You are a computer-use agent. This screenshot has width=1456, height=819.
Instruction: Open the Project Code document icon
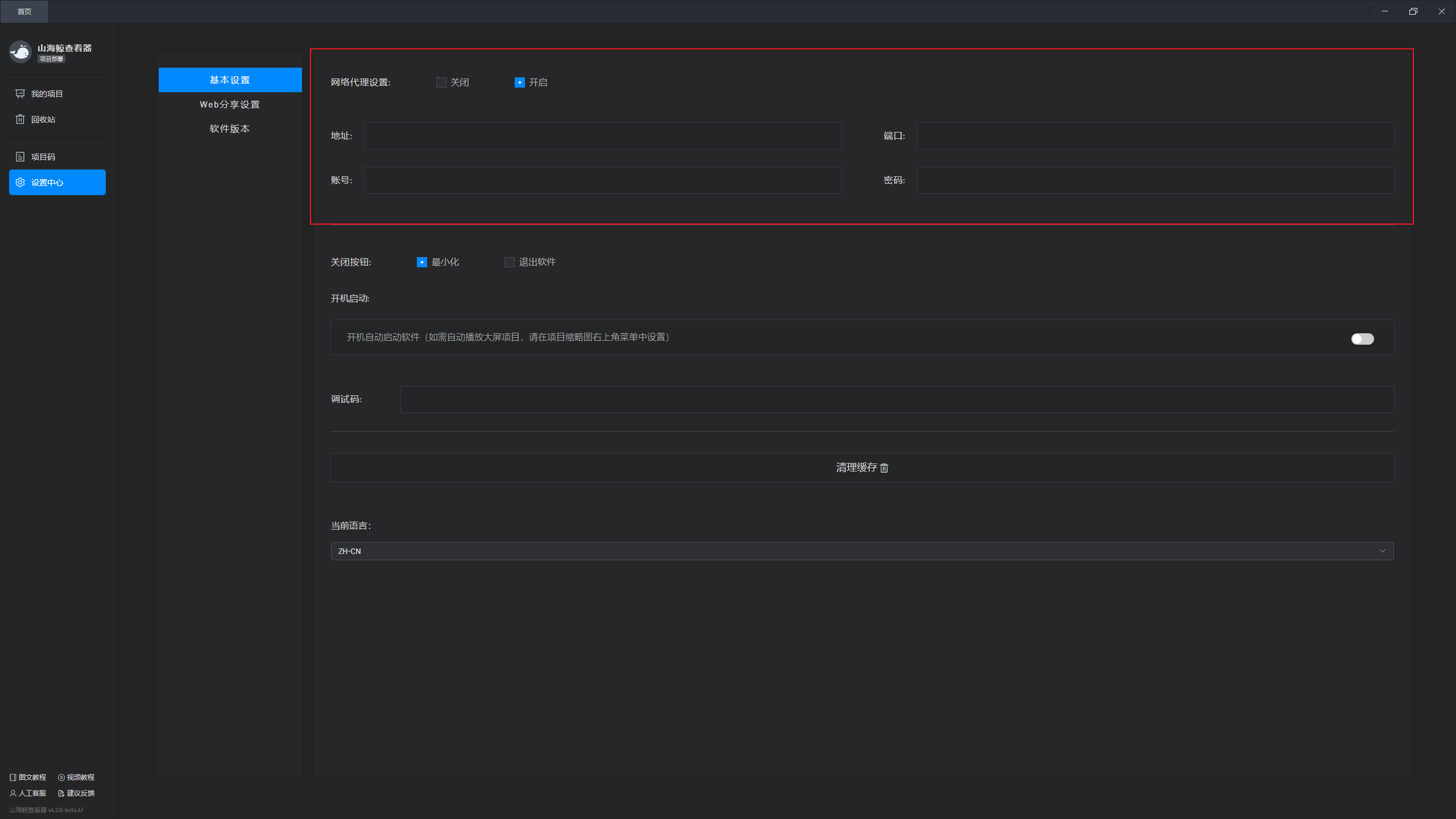(x=20, y=157)
